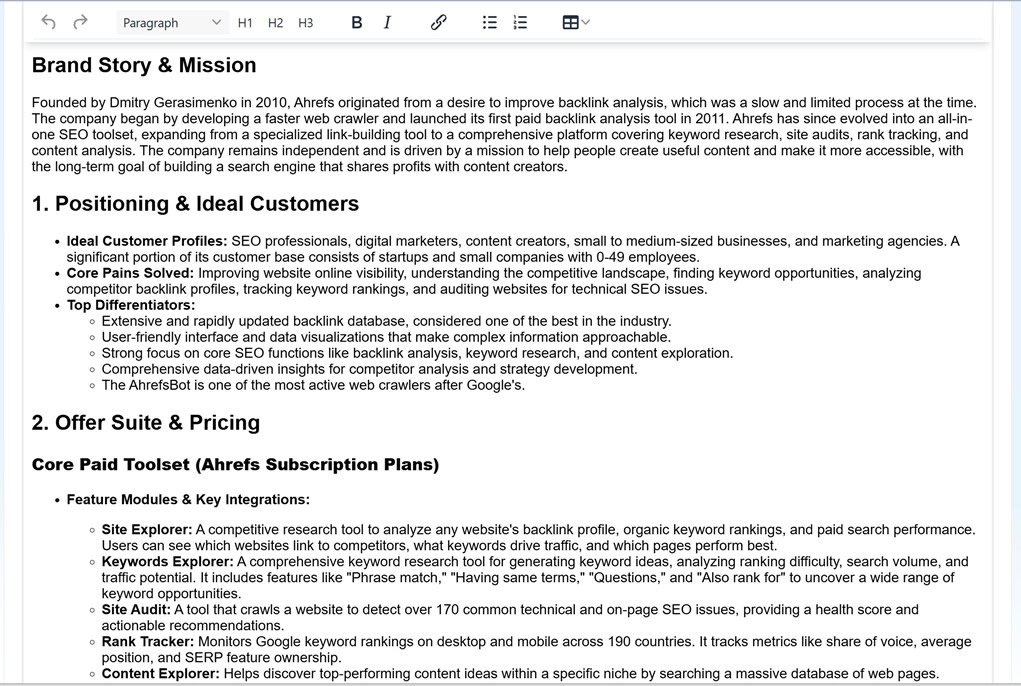This screenshot has width=1021, height=686.
Task: Apply Heading 1 with H1 button
Action: pyautogui.click(x=245, y=23)
